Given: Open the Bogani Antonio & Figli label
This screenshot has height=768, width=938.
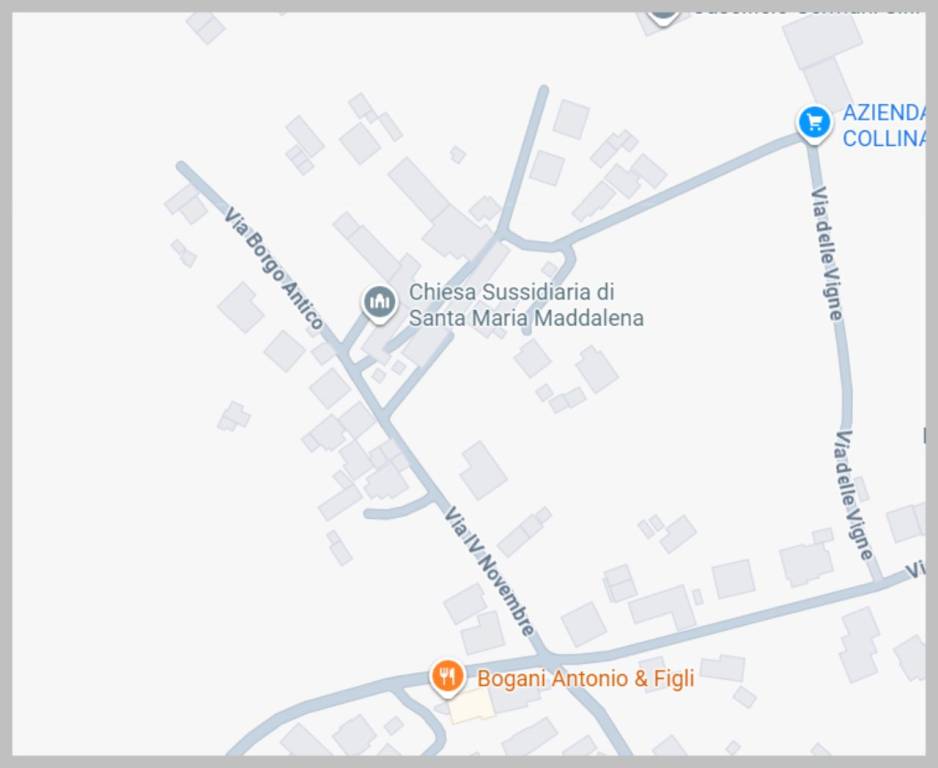Looking at the screenshot, I should (586, 679).
